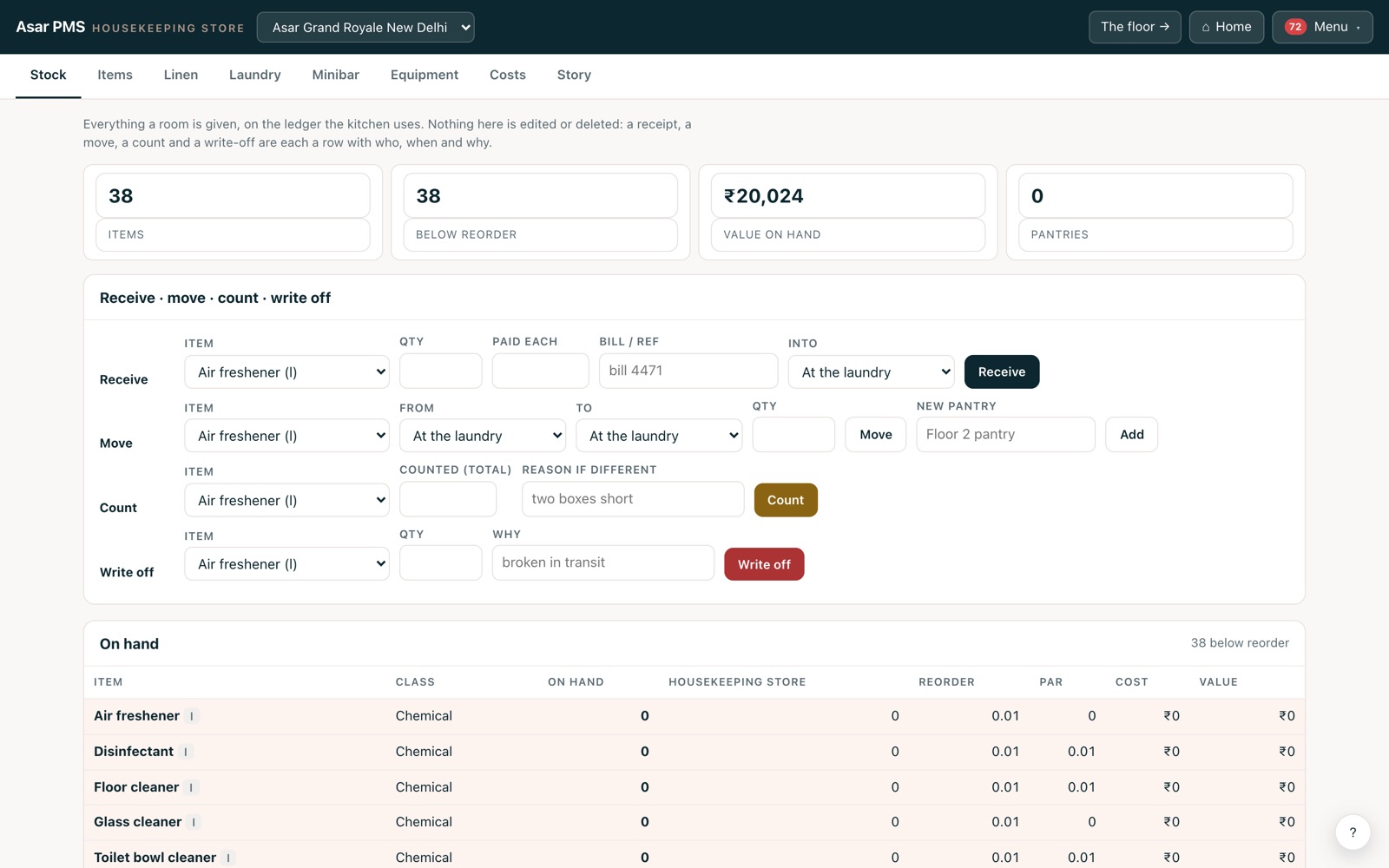Open the Costs tab
1389x868 pixels.
pyautogui.click(x=508, y=75)
